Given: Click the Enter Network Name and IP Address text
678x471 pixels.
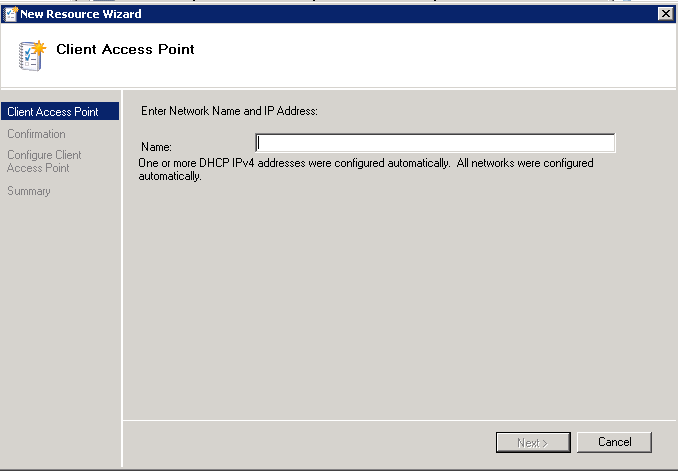Looking at the screenshot, I should coord(229,111).
